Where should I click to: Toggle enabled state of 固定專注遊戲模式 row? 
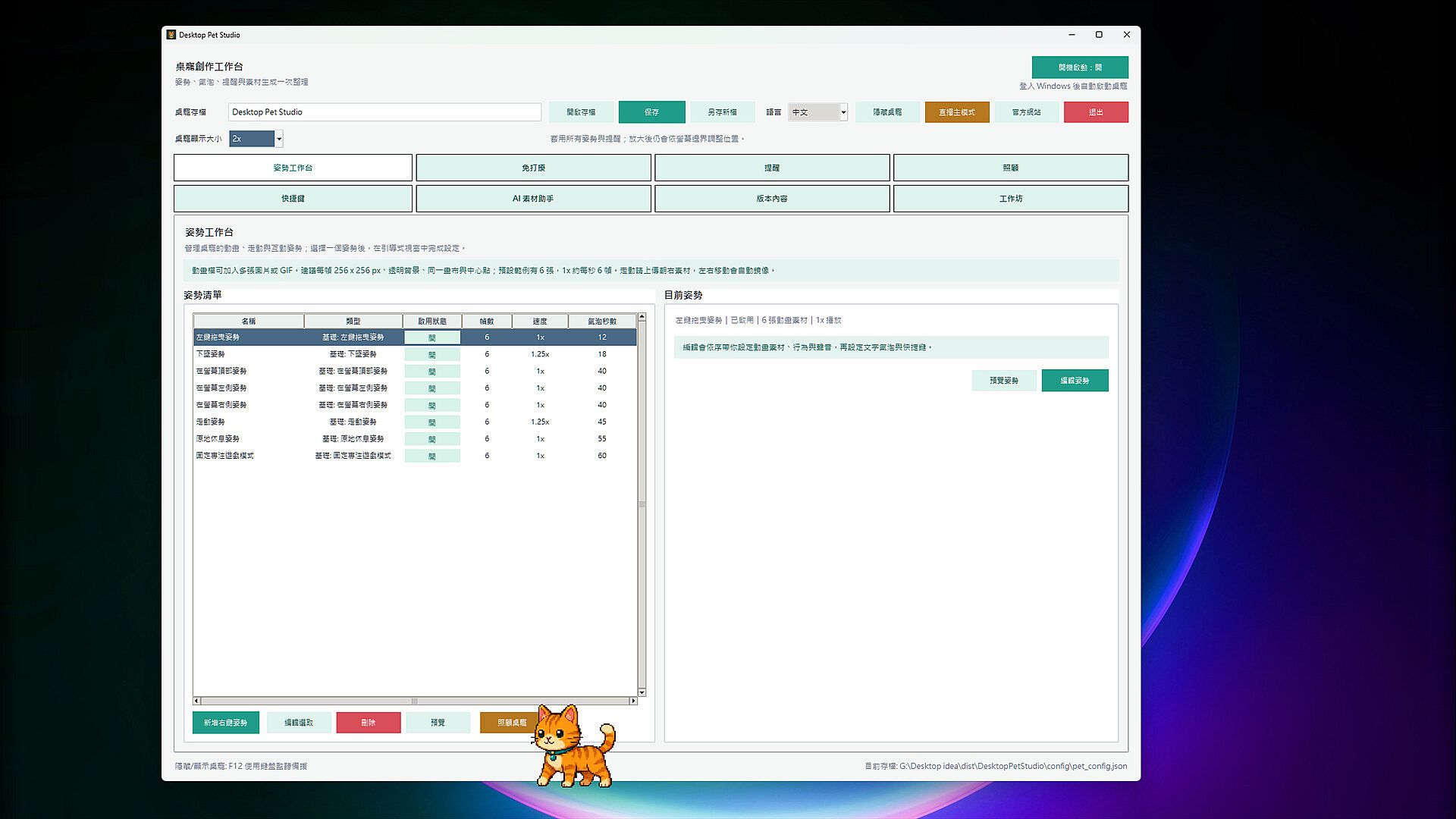coord(432,456)
